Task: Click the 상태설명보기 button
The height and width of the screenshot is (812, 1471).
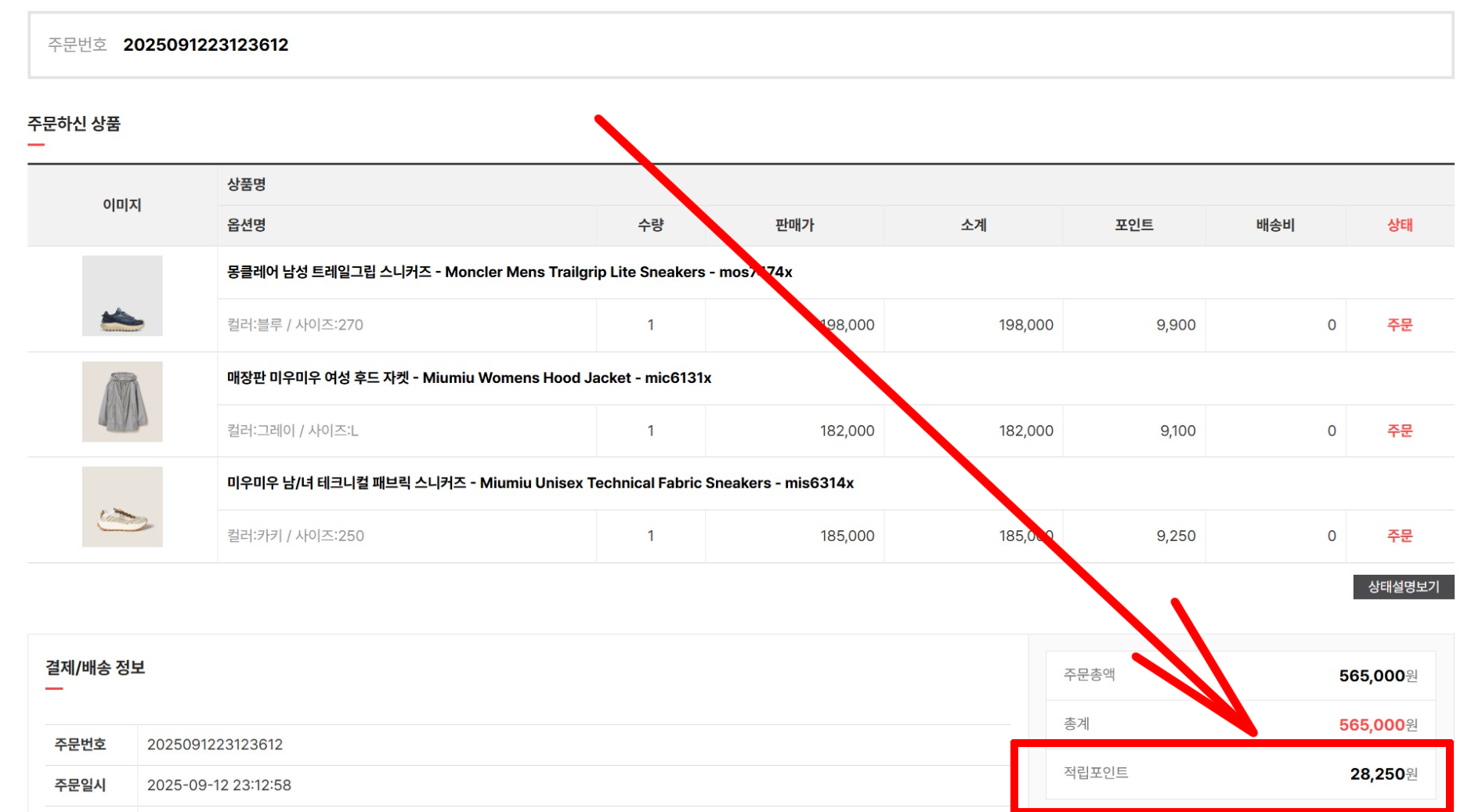Action: tap(1403, 587)
